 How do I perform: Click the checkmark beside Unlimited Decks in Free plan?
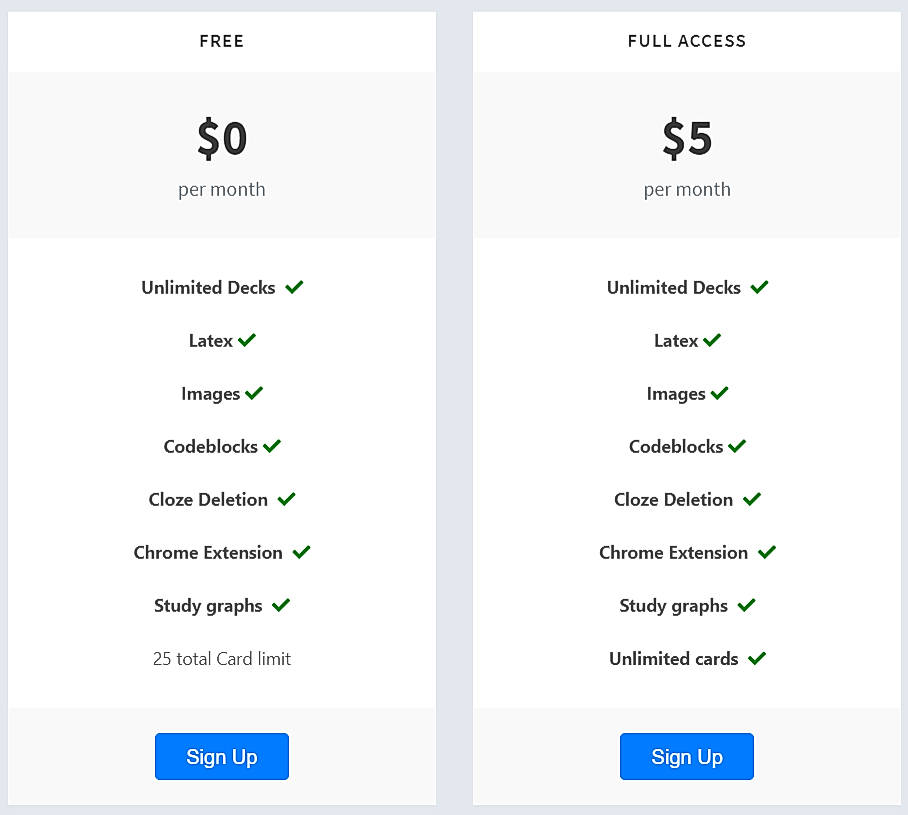click(x=294, y=287)
